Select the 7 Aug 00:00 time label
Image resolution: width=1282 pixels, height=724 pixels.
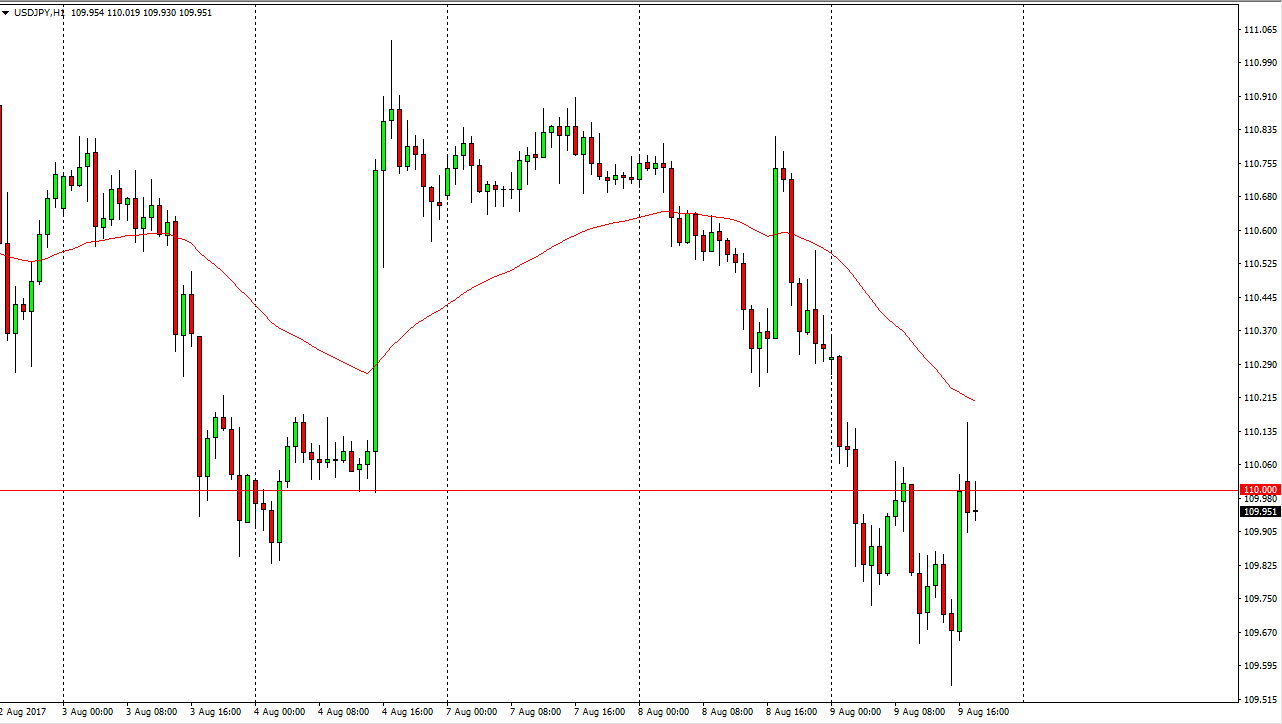pos(472,712)
